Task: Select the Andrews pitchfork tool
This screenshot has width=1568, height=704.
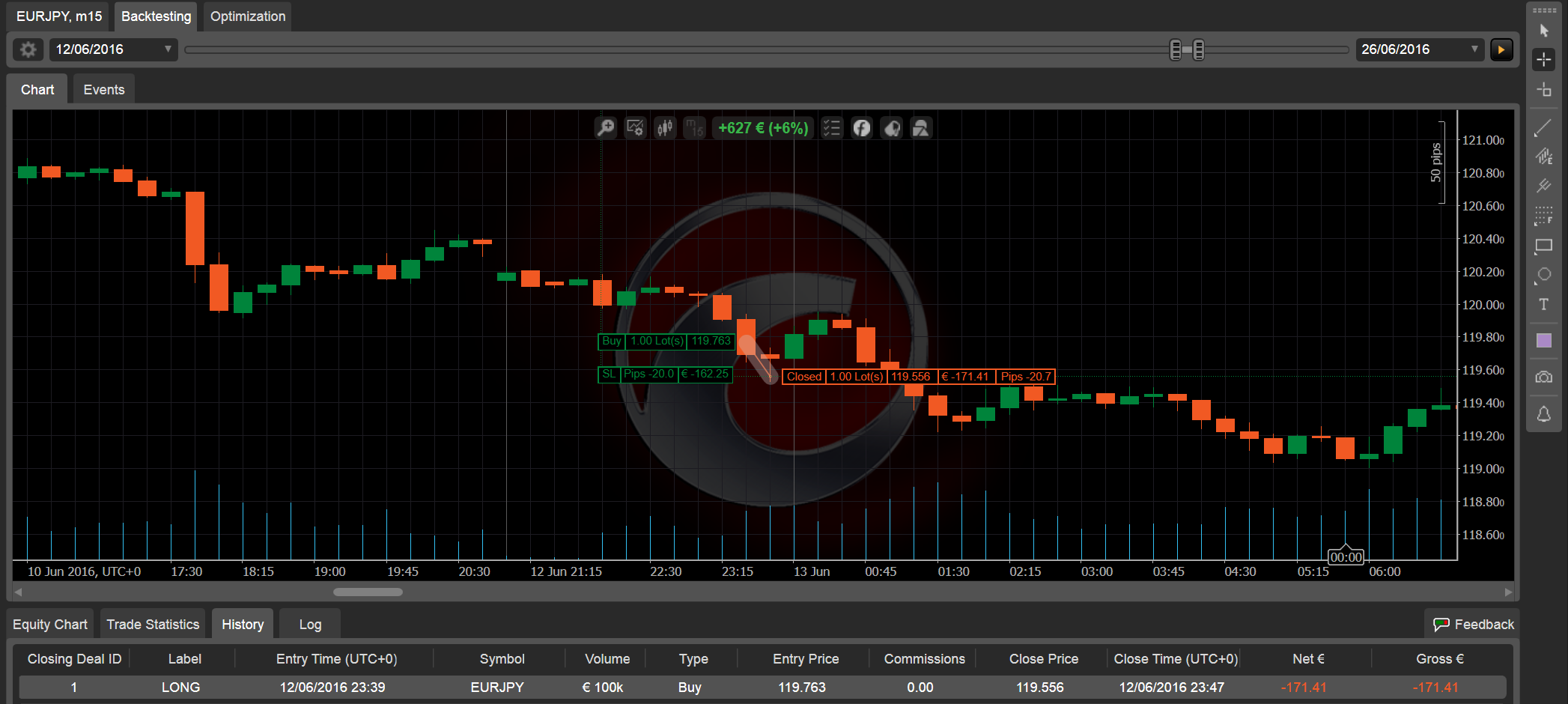Action: coord(1544,186)
